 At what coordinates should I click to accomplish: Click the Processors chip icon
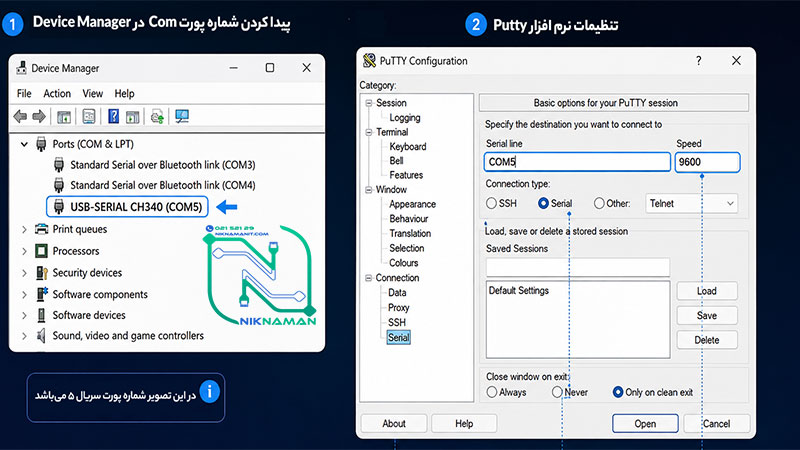(x=41, y=251)
